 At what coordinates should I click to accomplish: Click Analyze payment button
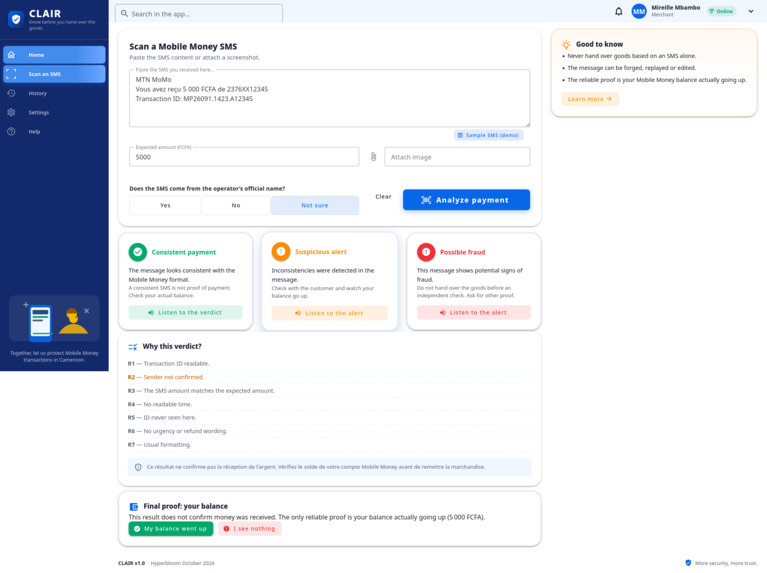coord(466,200)
